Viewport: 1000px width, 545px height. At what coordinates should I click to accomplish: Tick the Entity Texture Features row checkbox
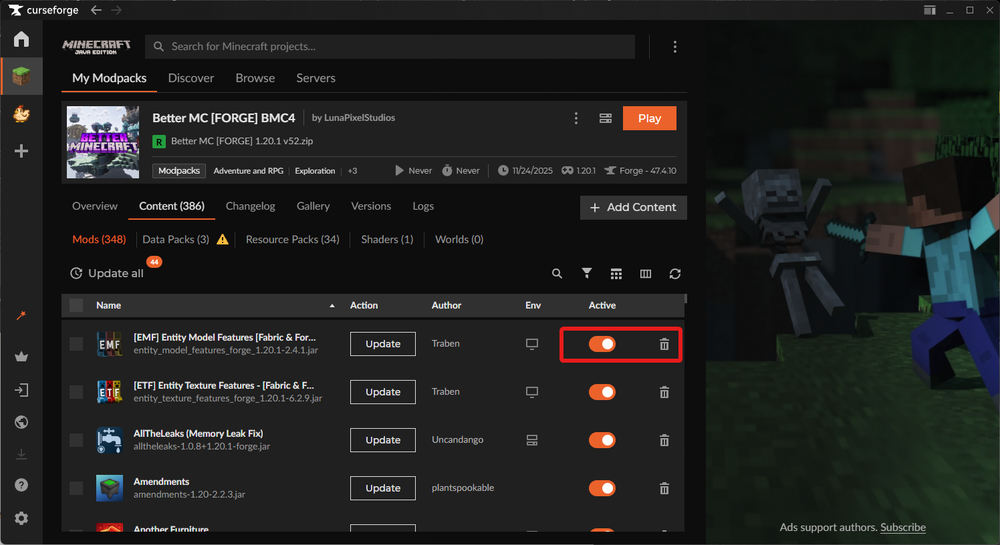[76, 392]
